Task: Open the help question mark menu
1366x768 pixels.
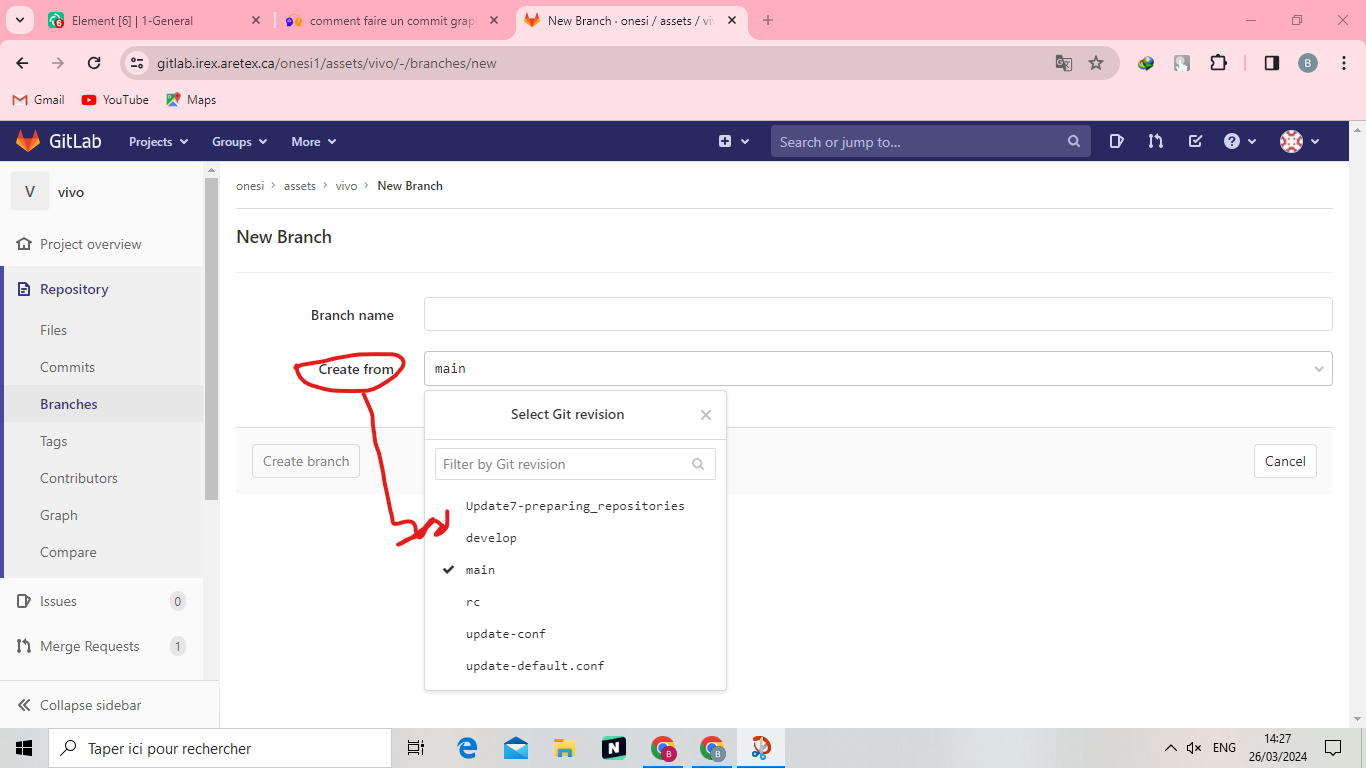Action: [x=1240, y=142]
